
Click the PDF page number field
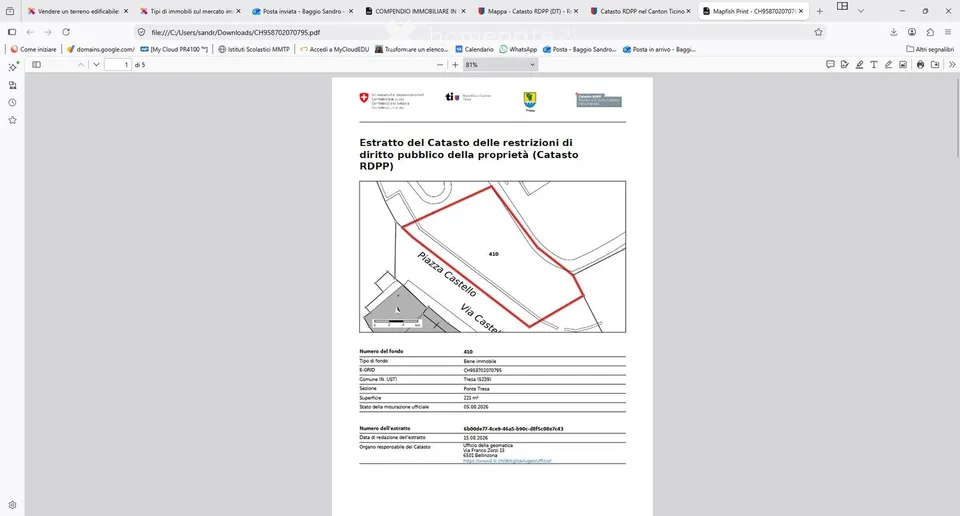click(x=118, y=64)
